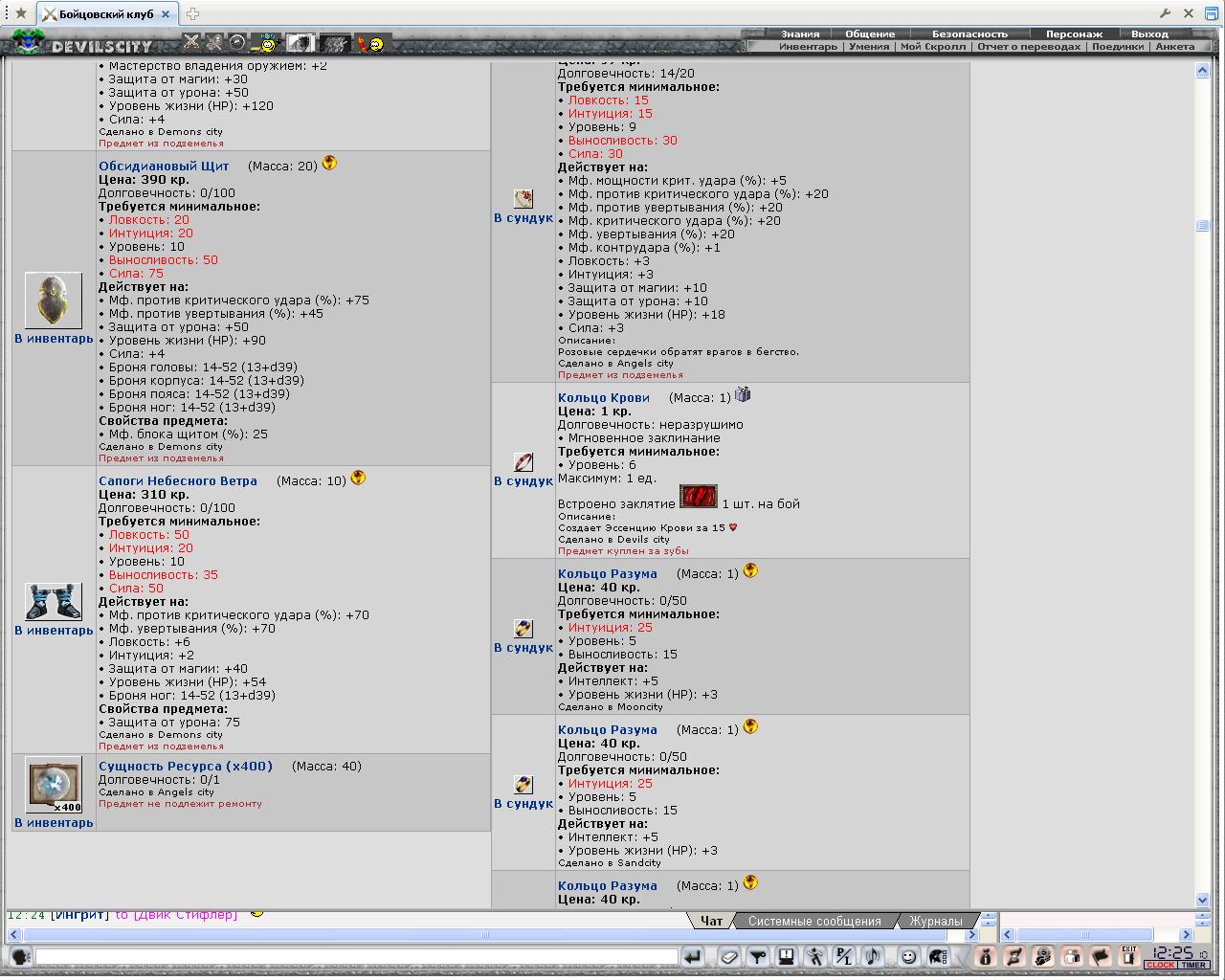Click the main page vertical scrollbar thumb
Screen dimensions: 1225x980
pyautogui.click(x=1203, y=226)
